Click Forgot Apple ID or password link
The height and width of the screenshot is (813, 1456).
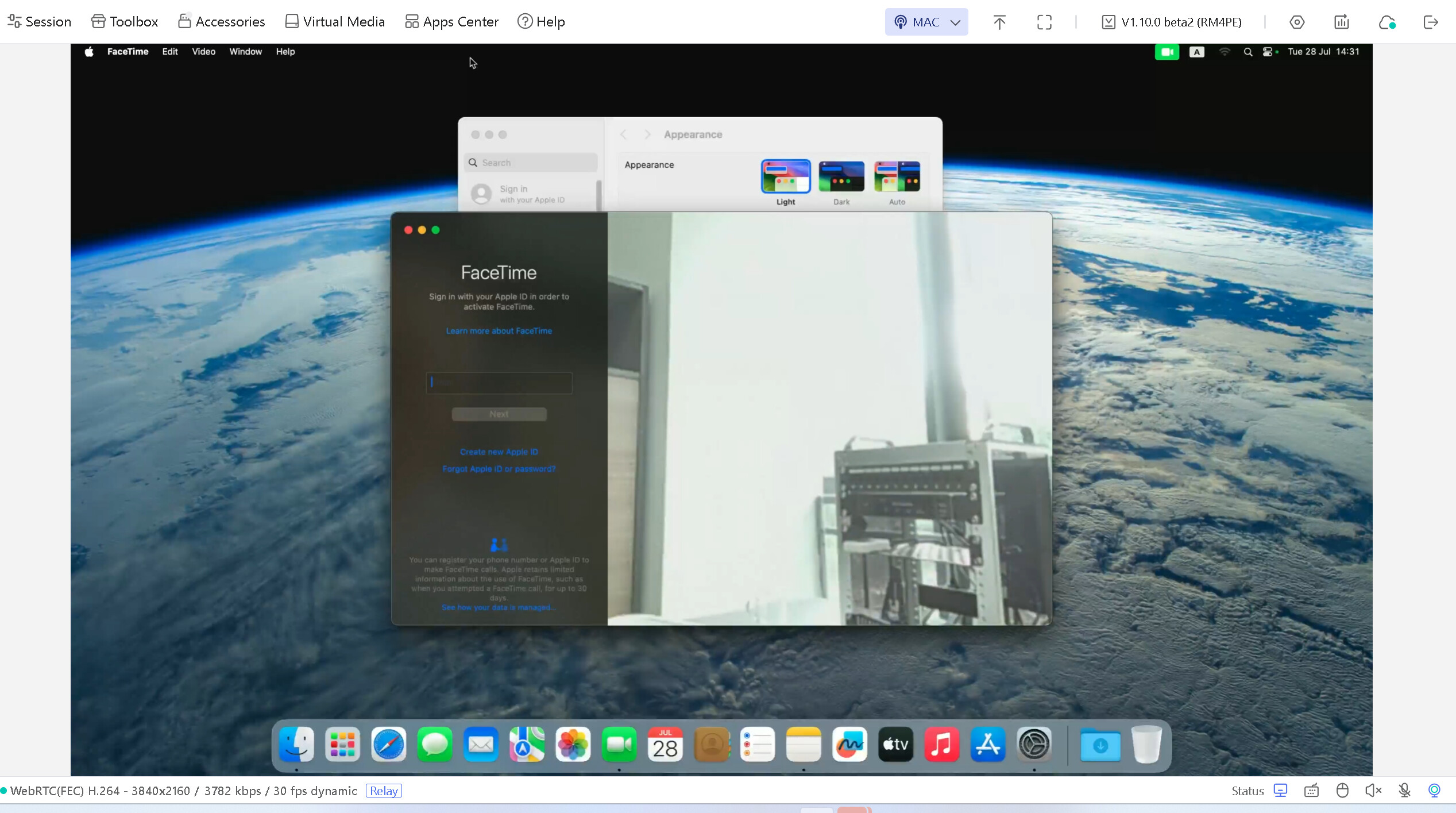(x=499, y=469)
